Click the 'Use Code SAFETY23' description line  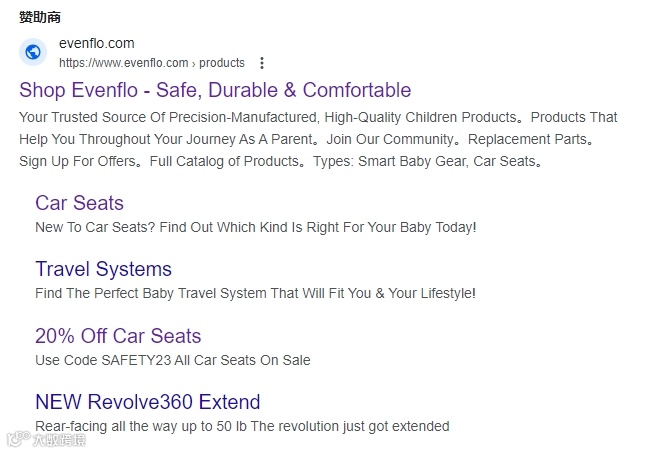(172, 360)
